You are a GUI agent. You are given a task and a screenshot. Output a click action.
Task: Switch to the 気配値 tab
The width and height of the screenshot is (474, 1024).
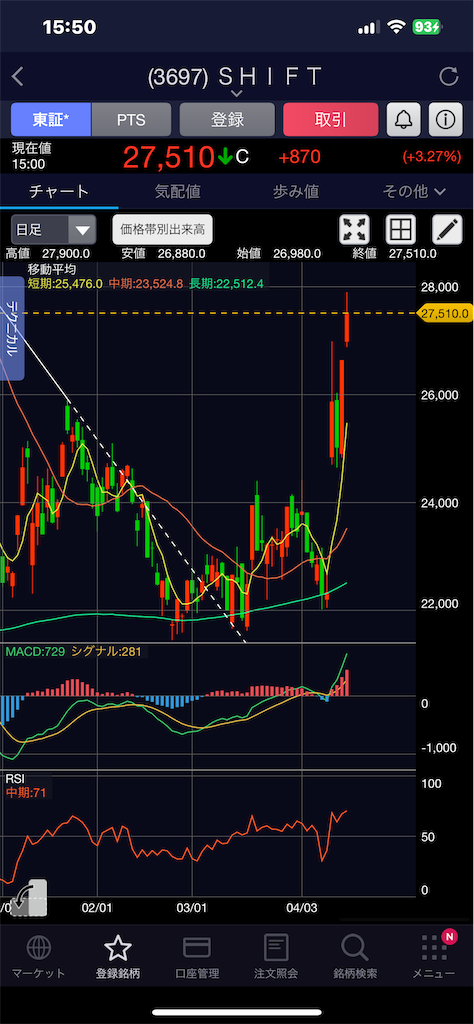[178, 191]
